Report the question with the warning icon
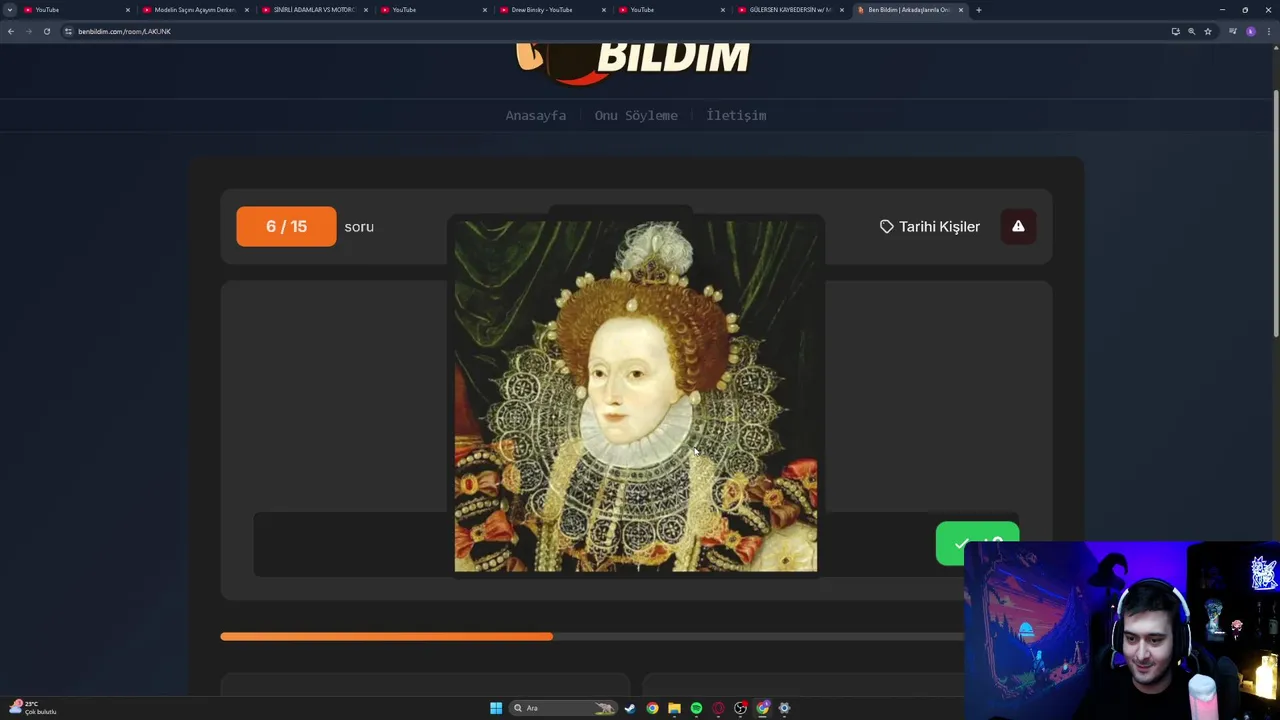 [1018, 226]
